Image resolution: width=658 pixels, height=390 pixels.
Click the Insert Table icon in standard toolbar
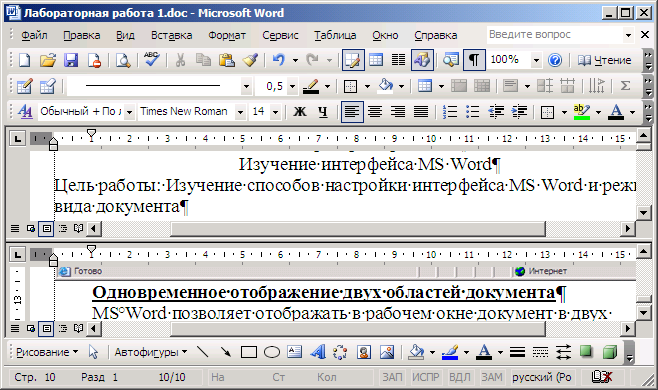click(x=376, y=60)
